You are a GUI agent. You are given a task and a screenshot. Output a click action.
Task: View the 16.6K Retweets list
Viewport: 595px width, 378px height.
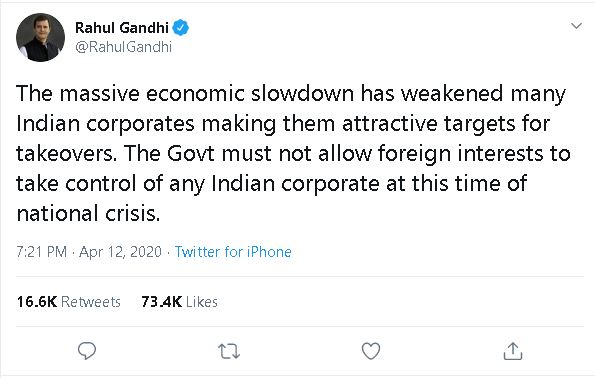[69, 302]
